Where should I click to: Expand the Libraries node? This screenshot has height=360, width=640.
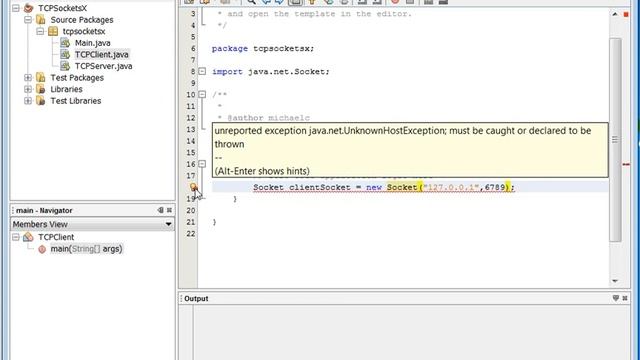pyautogui.click(x=28, y=89)
